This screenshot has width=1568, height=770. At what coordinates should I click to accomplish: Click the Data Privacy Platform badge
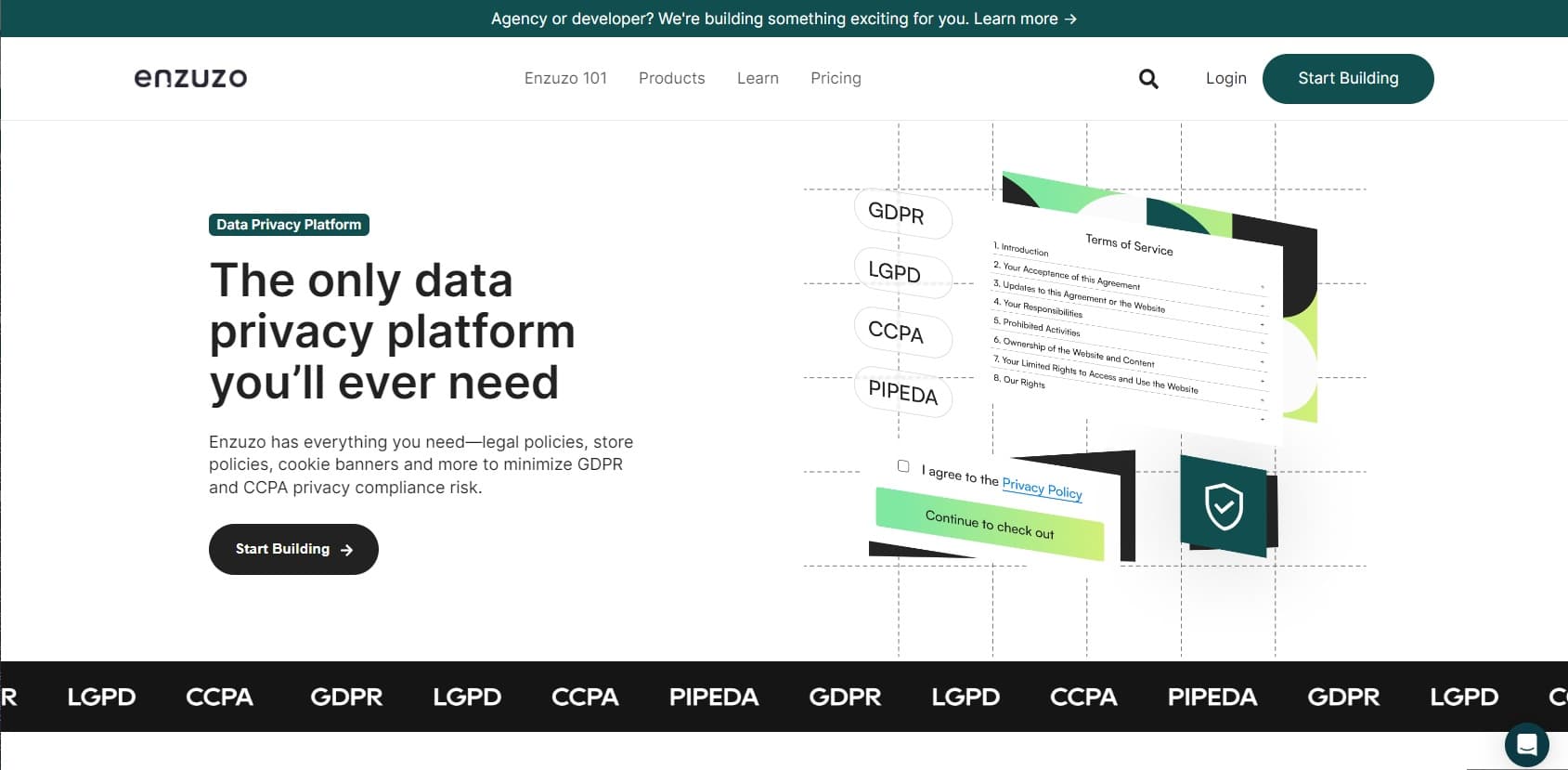(289, 225)
